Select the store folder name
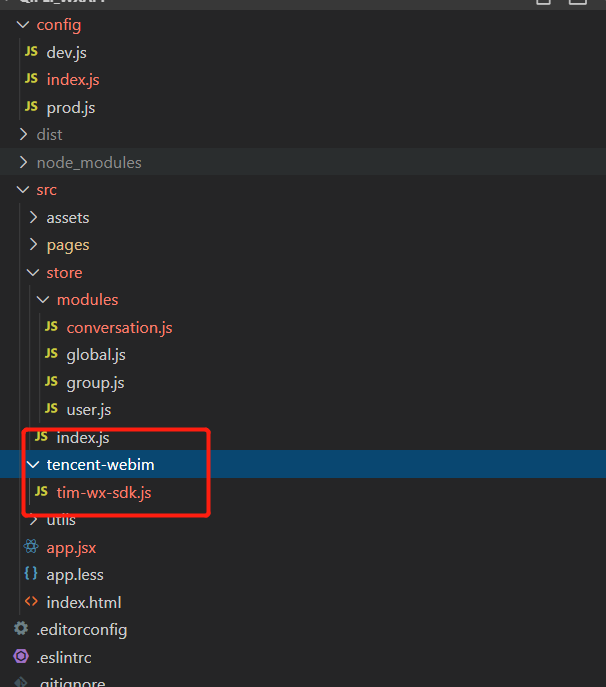The height and width of the screenshot is (687, 606). coord(64,273)
